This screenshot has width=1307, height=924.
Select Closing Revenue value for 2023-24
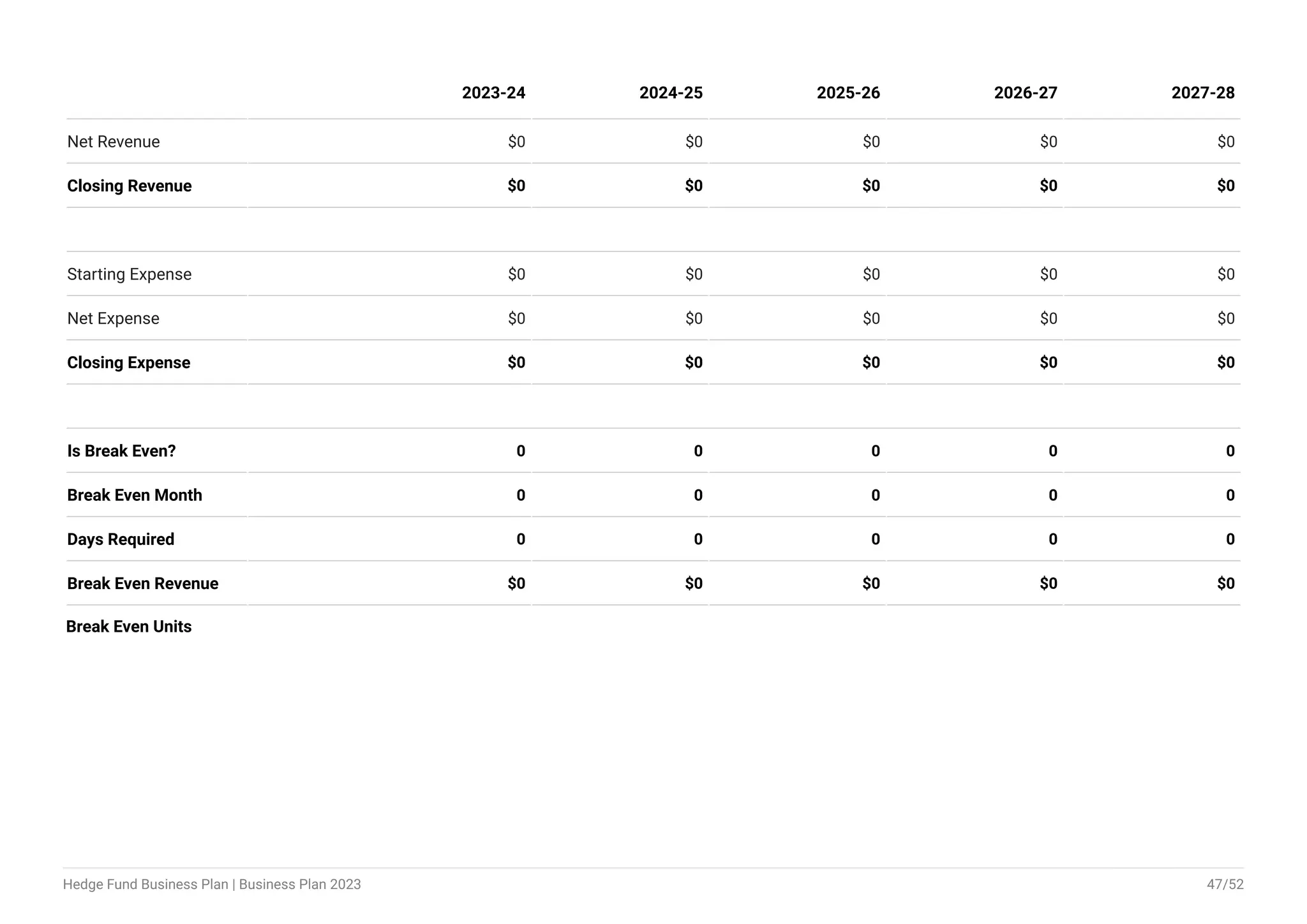point(516,186)
